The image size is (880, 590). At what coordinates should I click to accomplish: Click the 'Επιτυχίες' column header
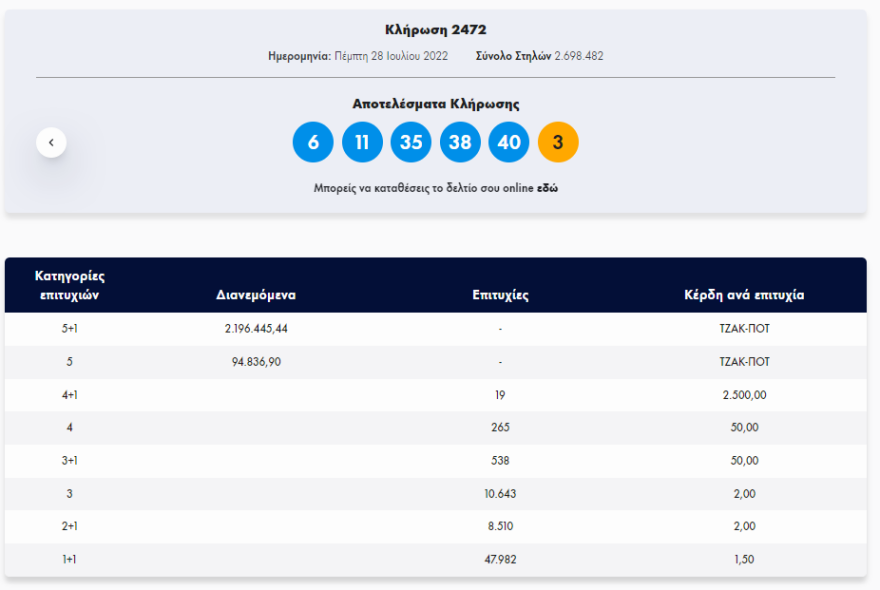coord(500,295)
